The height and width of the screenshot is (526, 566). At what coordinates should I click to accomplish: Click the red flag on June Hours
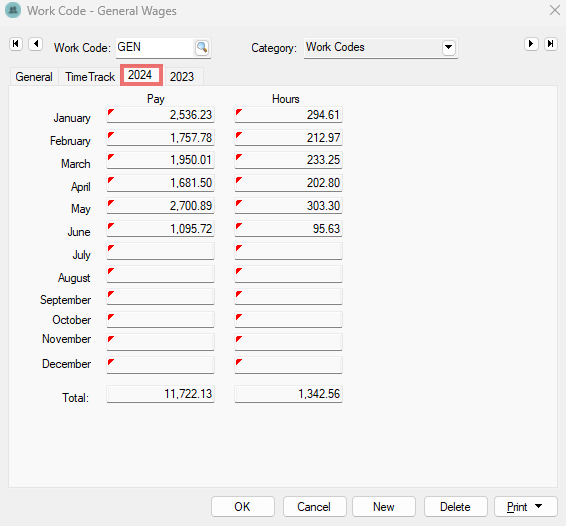click(239, 226)
